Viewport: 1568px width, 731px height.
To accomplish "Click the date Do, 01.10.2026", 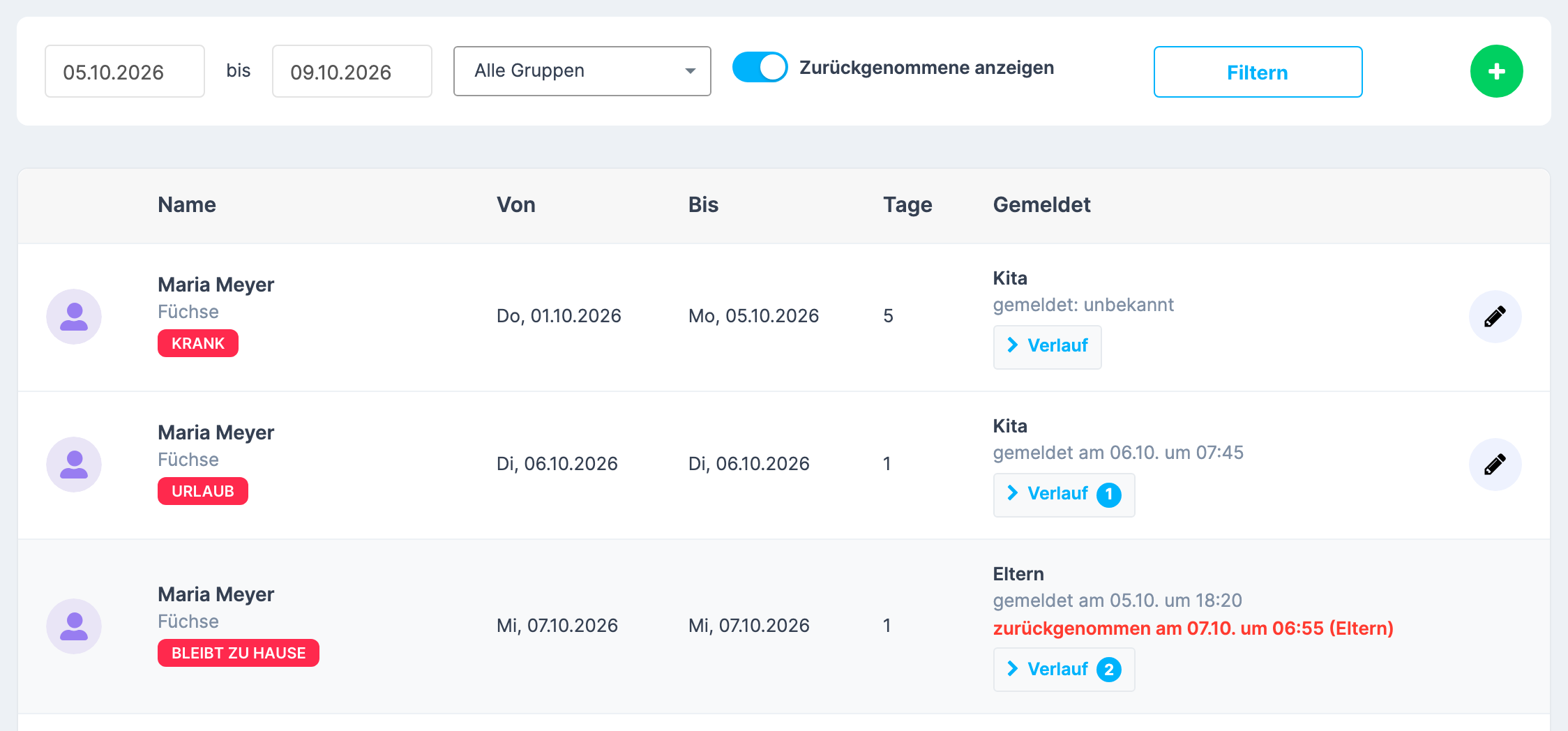I will 559,316.
